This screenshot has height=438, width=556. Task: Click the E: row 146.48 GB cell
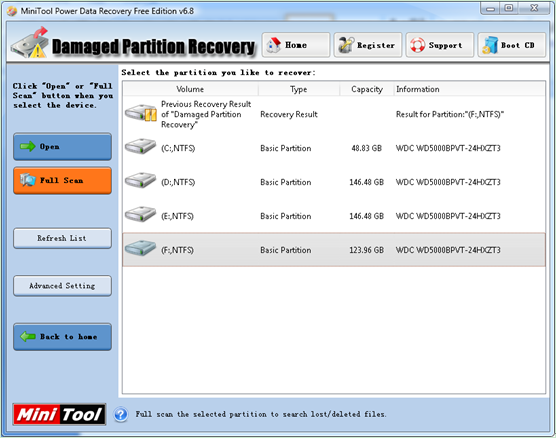click(x=367, y=216)
